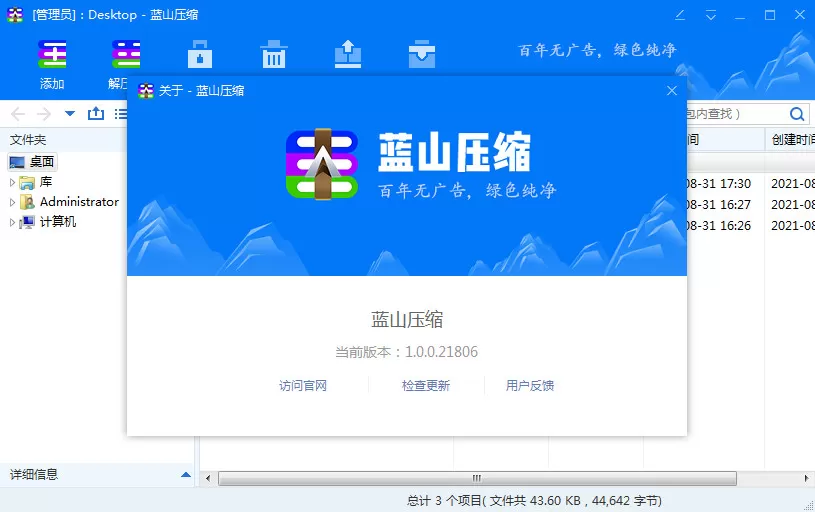Image resolution: width=815 pixels, height=512 pixels.
Task: Maximize the main 蓝山压缩 window
Action: [770, 15]
